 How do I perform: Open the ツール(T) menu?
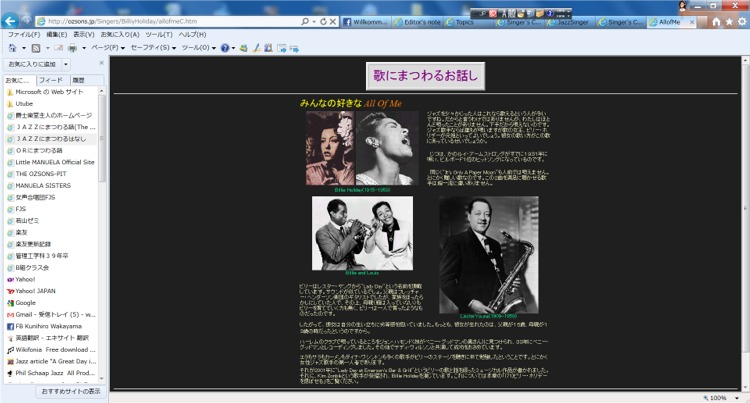[x=159, y=34]
